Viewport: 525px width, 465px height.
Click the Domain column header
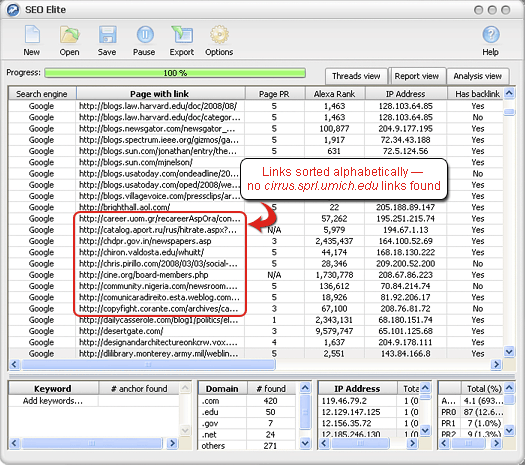222,389
